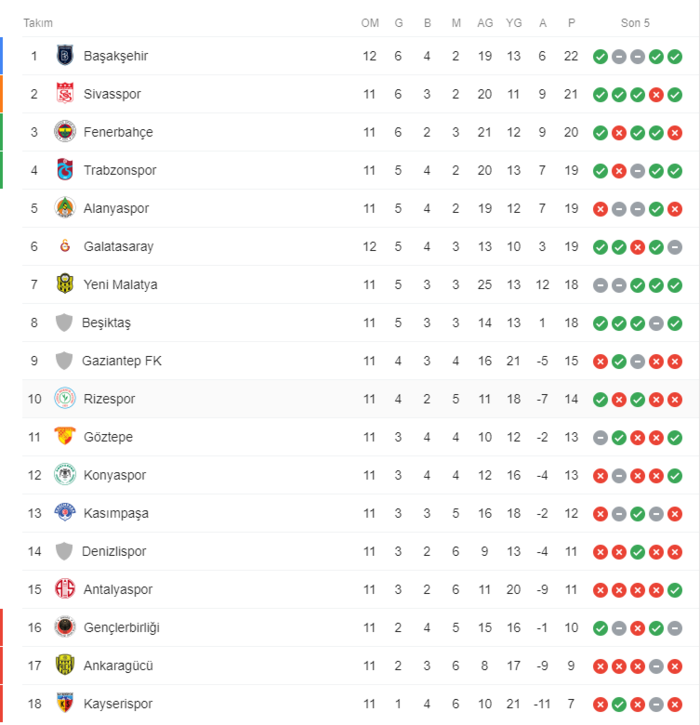Click the Galatasaray club crest
Viewport: 700px width, 725px height.
[65, 246]
